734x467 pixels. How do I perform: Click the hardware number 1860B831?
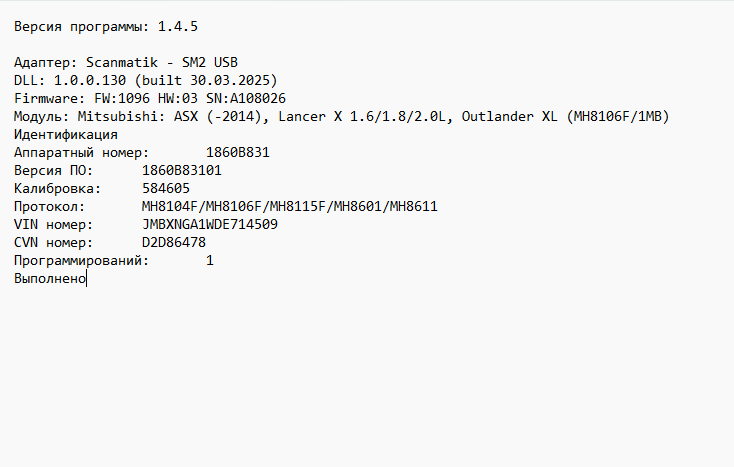237,152
